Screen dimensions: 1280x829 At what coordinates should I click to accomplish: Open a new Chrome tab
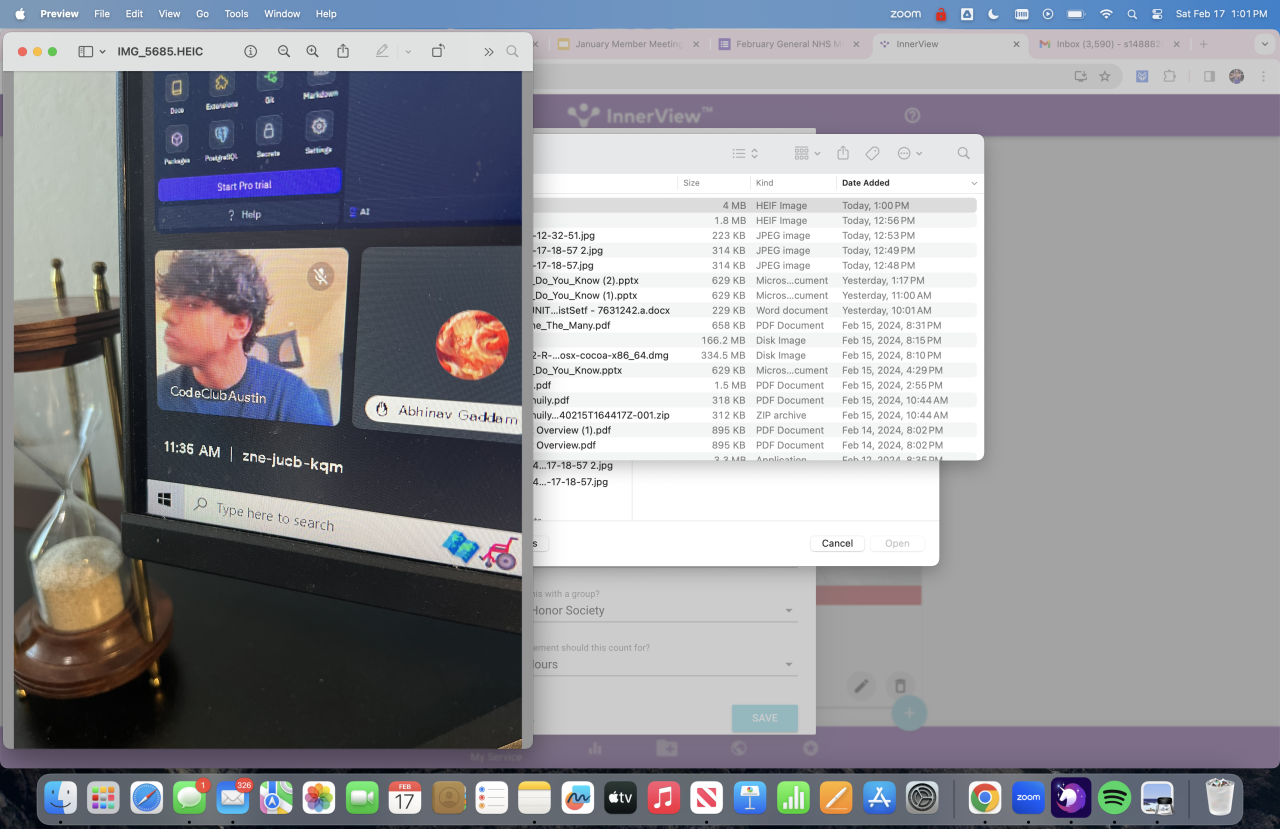click(x=1203, y=44)
